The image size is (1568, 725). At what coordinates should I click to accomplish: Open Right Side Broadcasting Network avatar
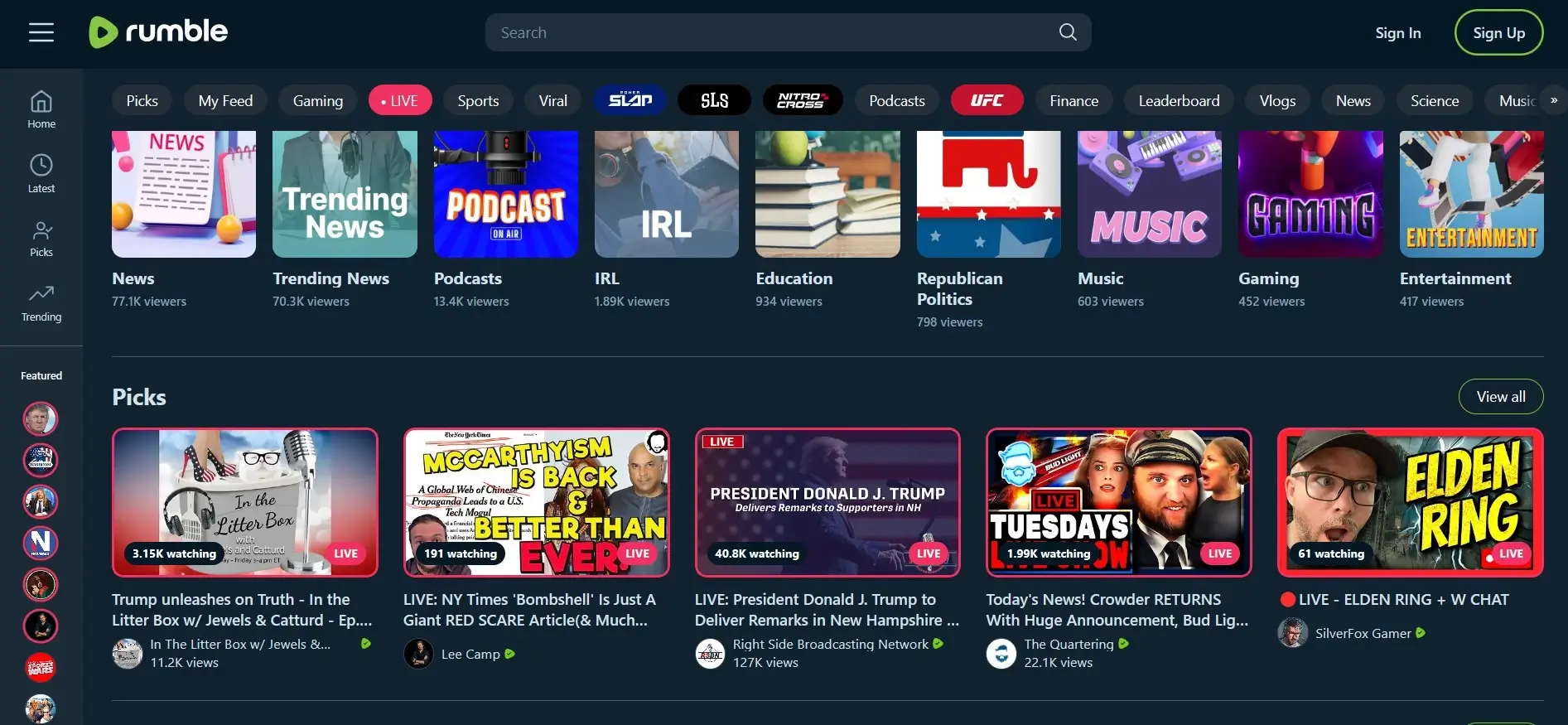tap(710, 654)
